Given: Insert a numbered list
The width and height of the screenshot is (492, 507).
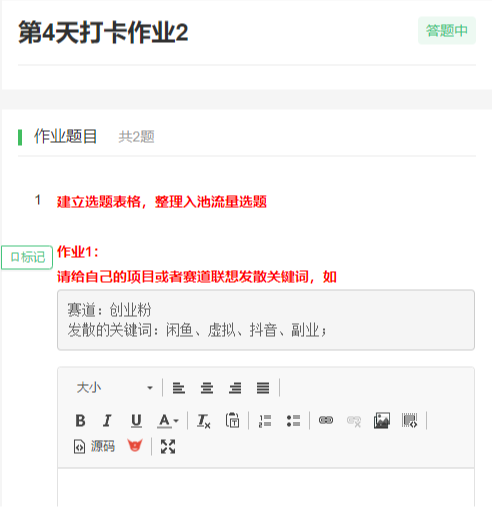Looking at the screenshot, I should 265,421.
